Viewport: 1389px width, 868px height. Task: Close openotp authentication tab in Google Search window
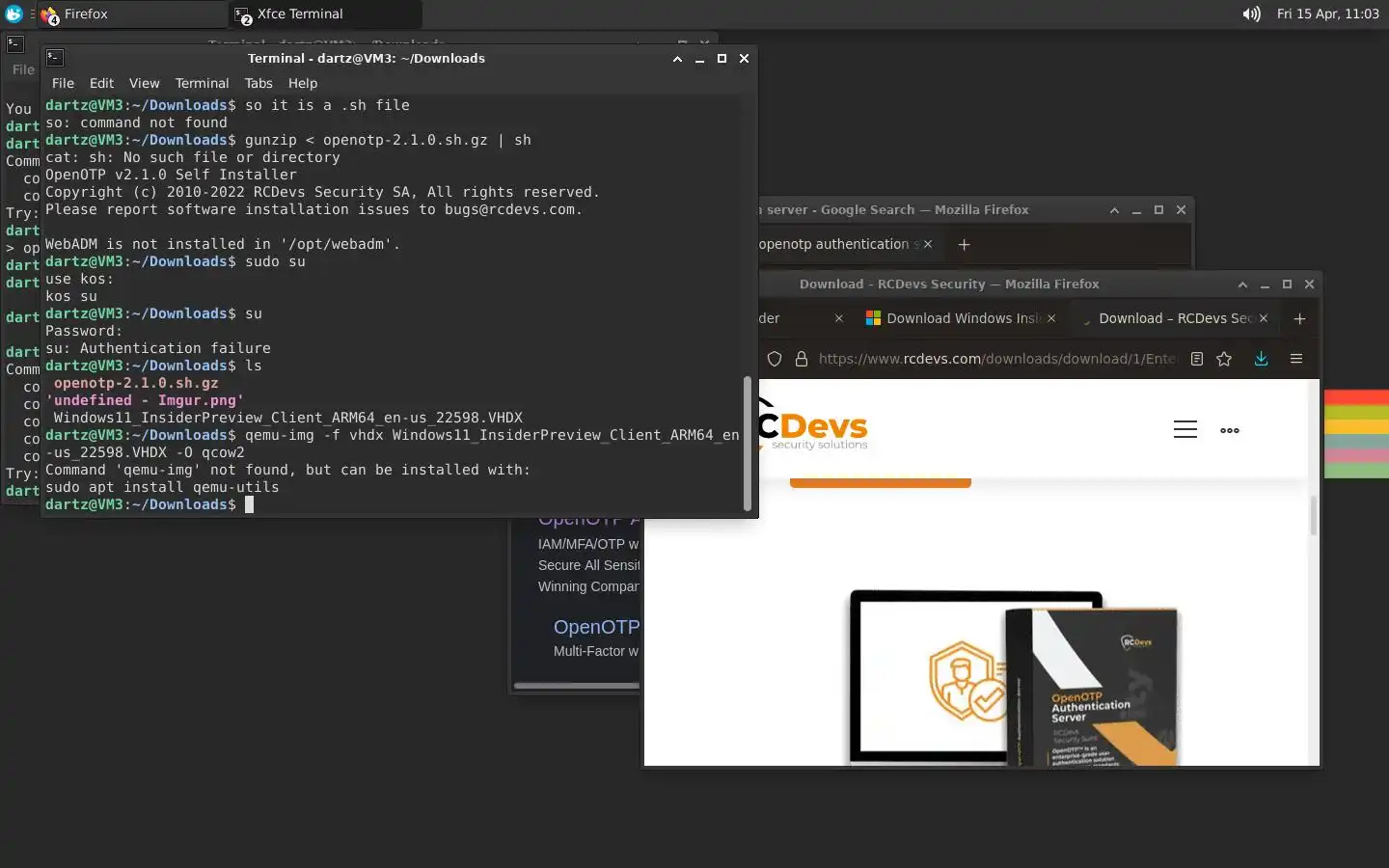928,244
